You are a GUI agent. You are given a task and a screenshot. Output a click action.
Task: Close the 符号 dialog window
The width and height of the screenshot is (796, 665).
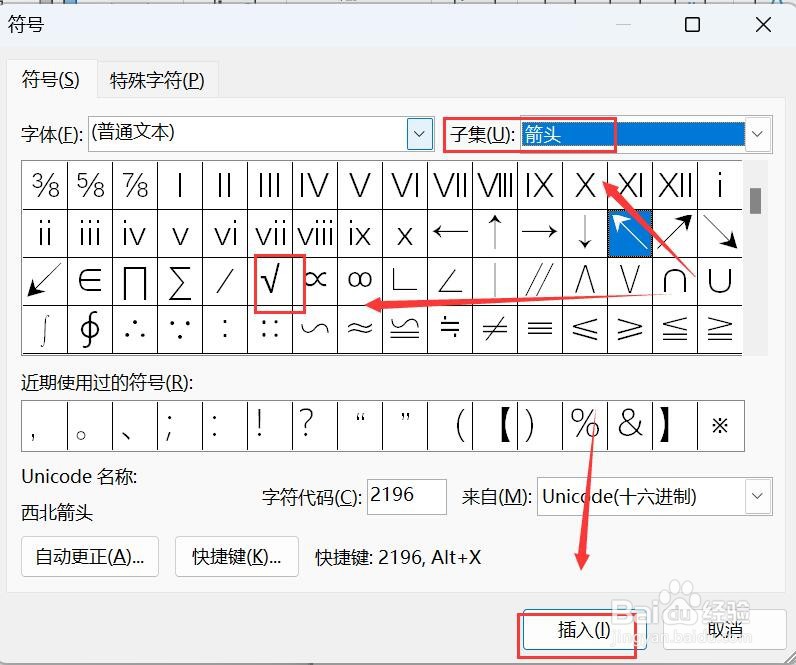pyautogui.click(x=763, y=24)
